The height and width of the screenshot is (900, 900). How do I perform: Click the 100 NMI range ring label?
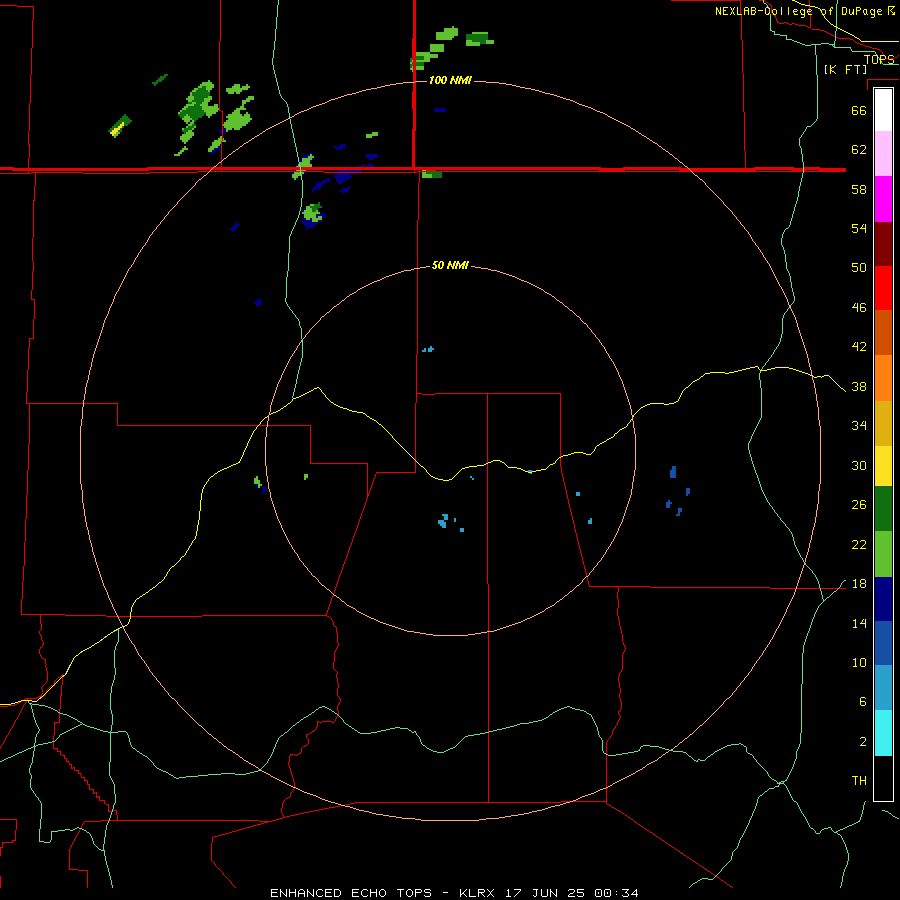point(450,80)
